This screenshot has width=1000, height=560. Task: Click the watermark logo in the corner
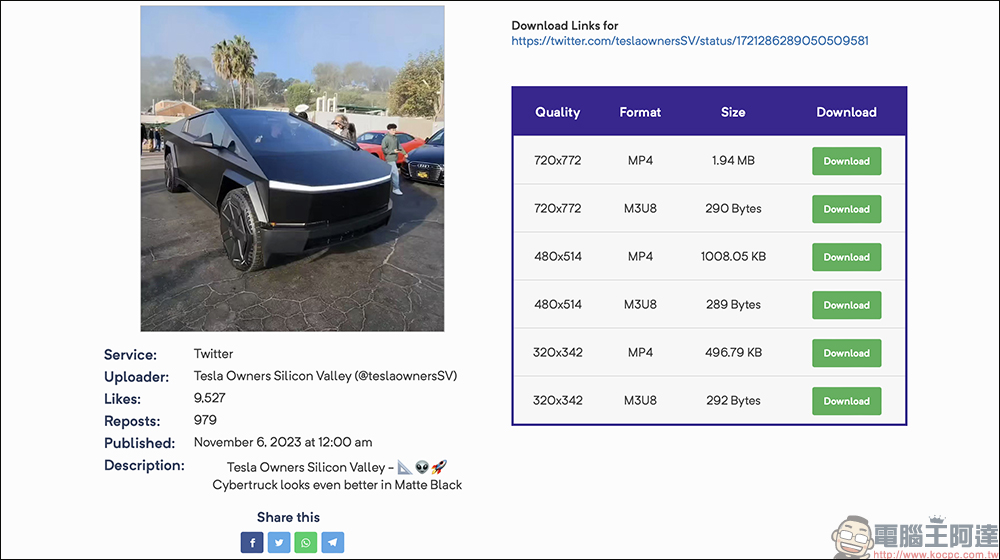pos(915,537)
